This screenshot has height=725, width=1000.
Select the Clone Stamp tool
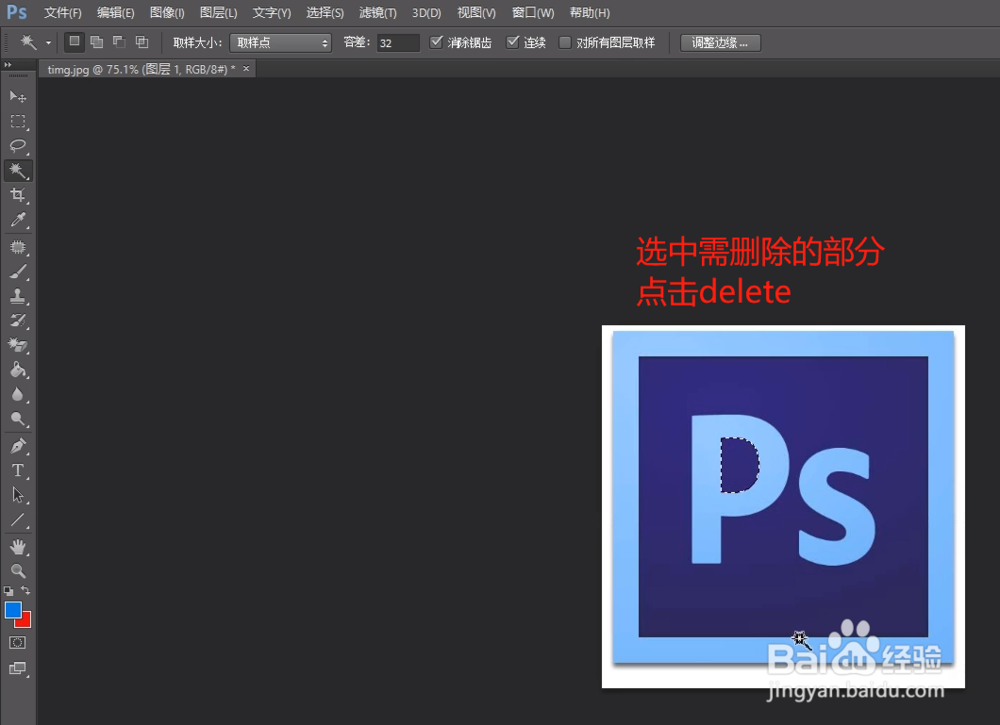coord(17,296)
